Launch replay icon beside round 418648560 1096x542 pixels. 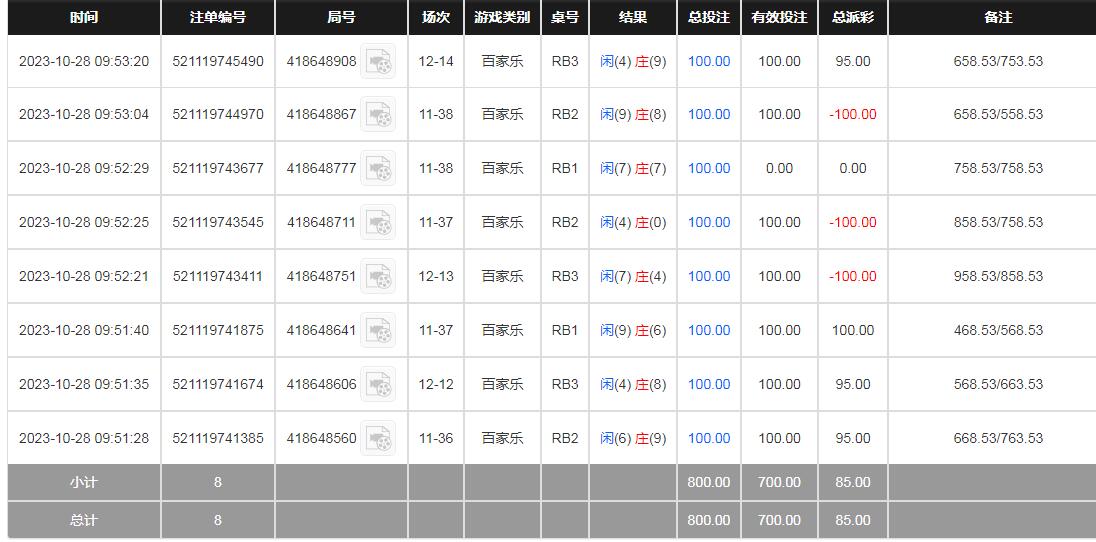pyautogui.click(x=378, y=439)
